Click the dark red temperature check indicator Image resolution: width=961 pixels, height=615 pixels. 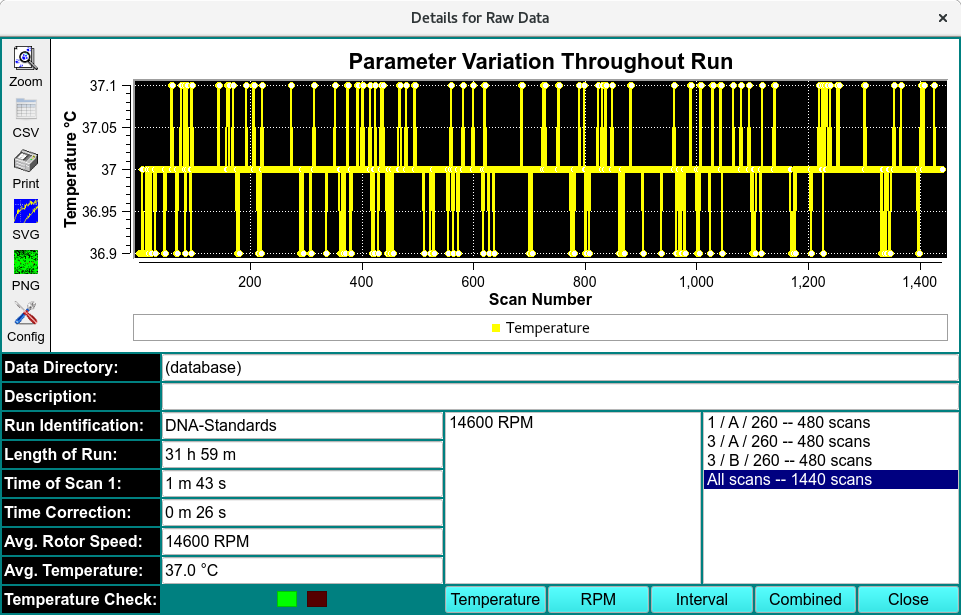317,599
